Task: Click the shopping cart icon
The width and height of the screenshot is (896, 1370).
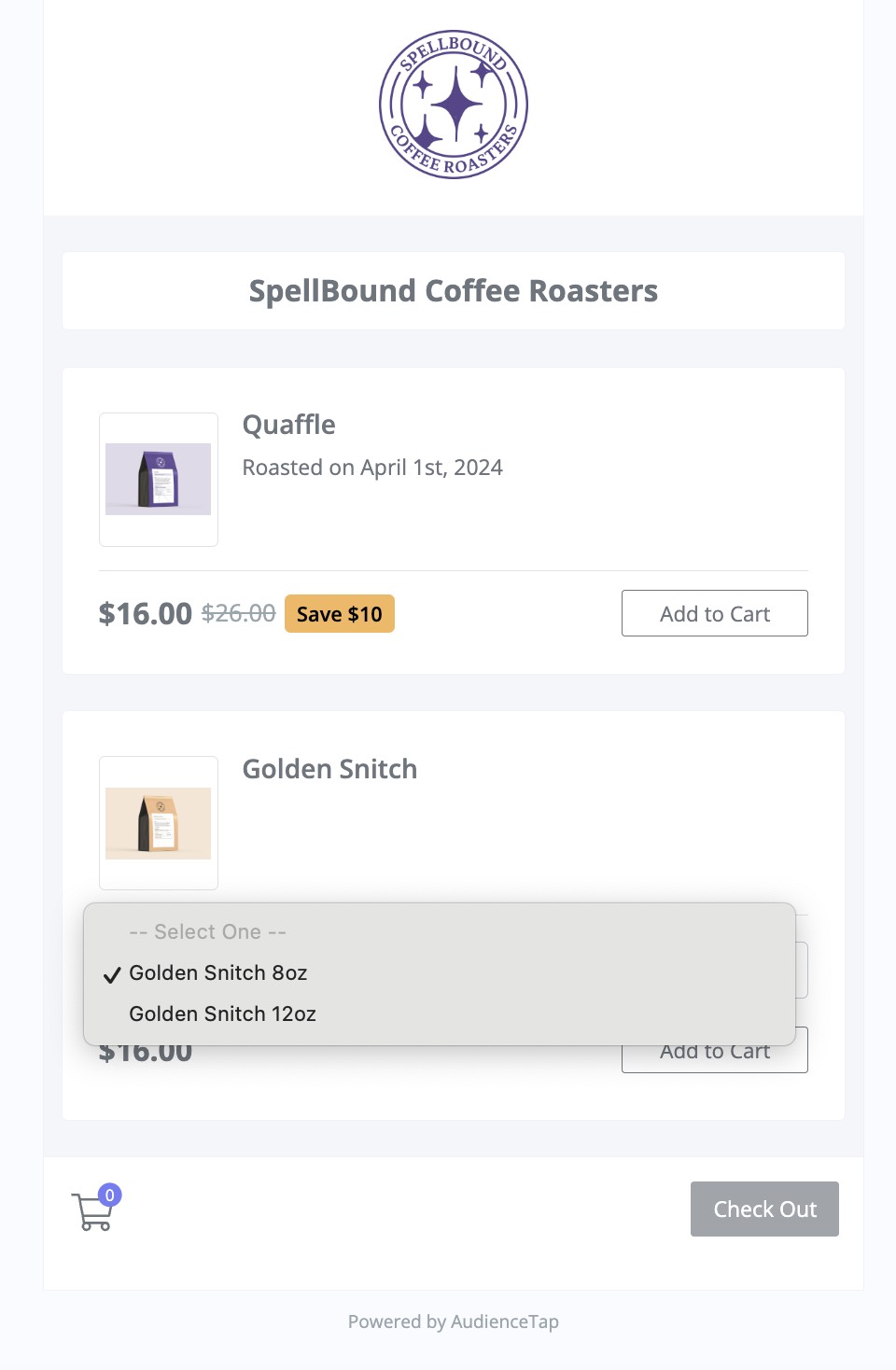Action: pos(93,1210)
